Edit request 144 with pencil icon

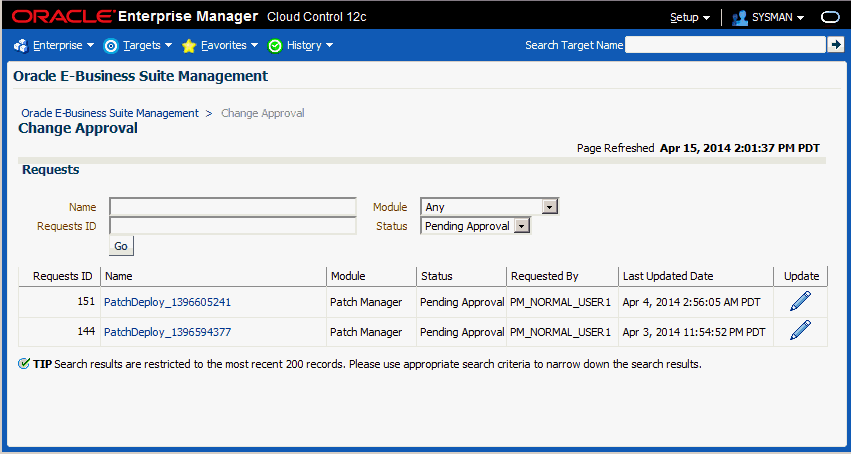pyautogui.click(x=801, y=330)
